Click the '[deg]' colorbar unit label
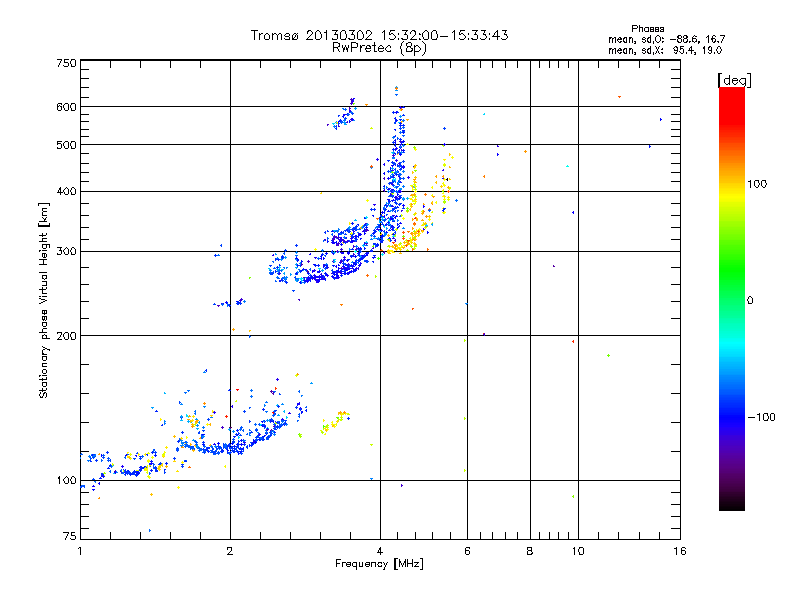 [x=734, y=81]
